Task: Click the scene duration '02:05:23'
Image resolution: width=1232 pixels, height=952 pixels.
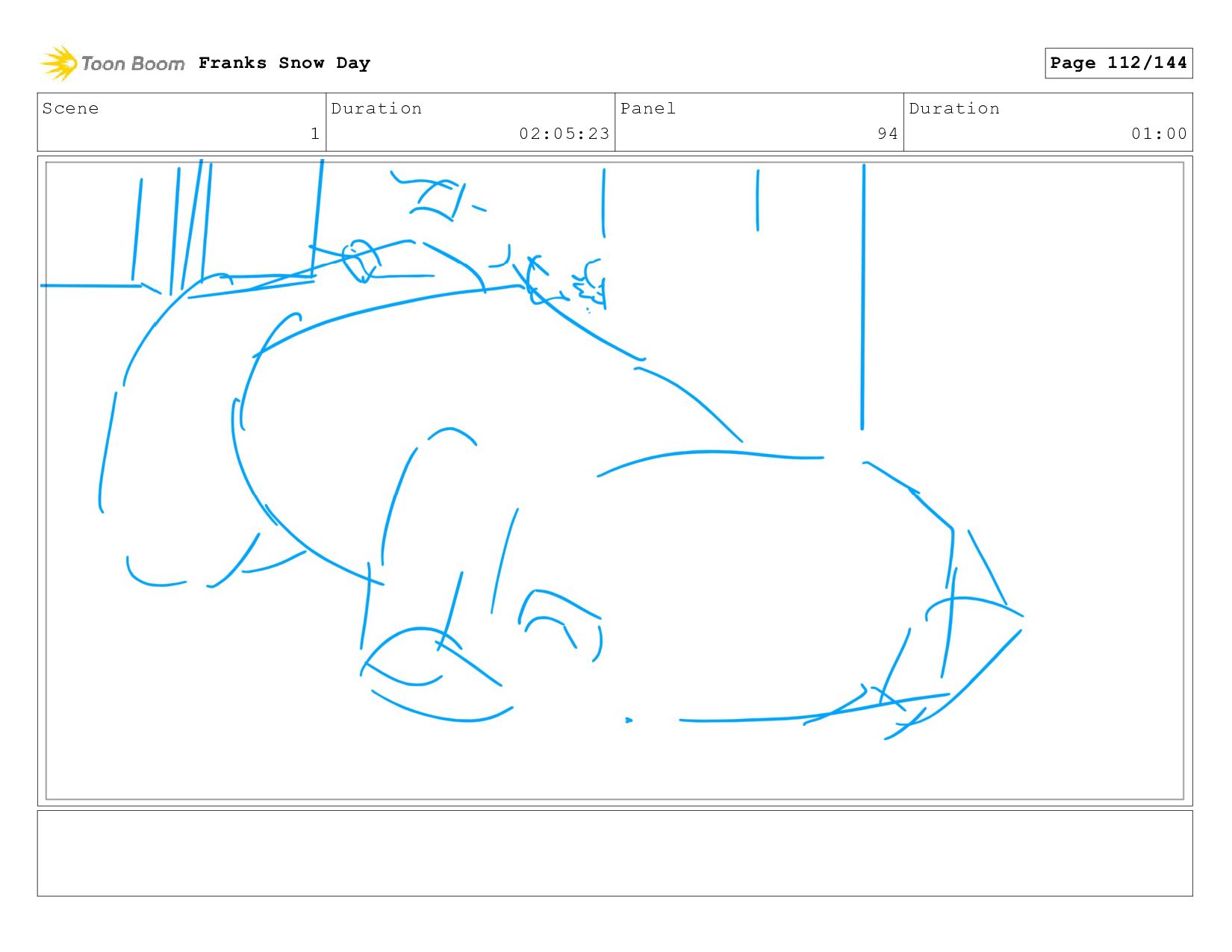Action: (x=564, y=134)
